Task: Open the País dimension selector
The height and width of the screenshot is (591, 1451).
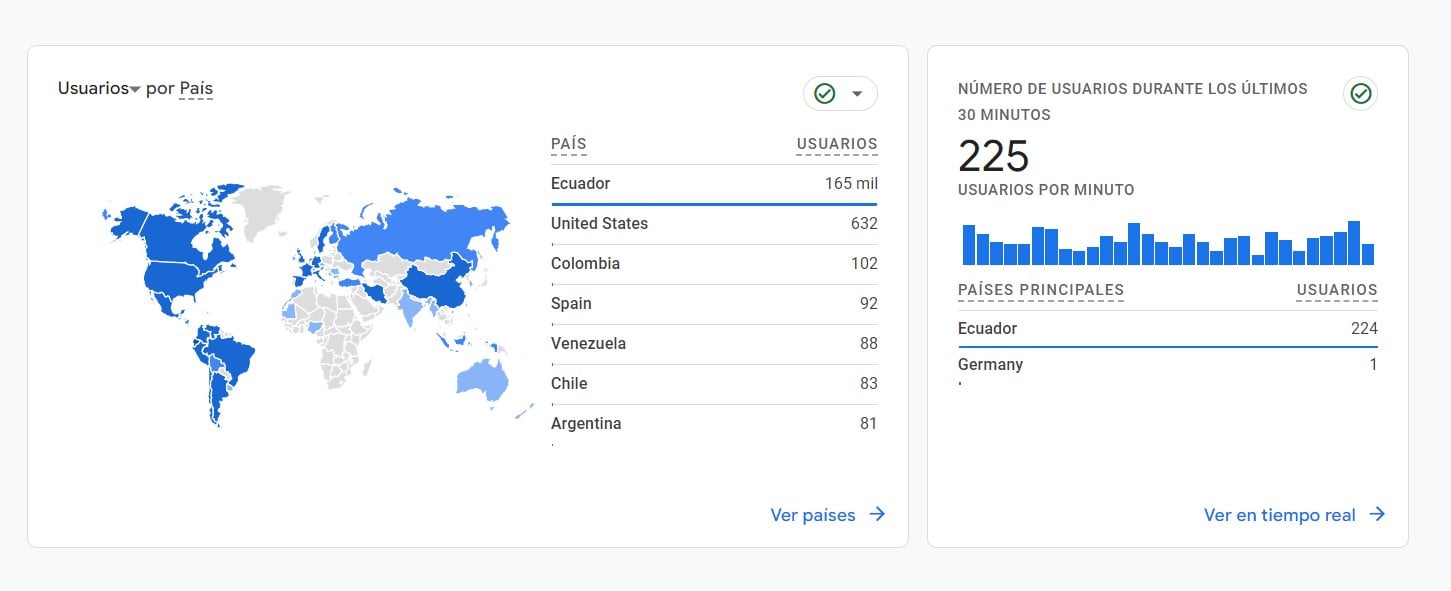Action: [x=196, y=88]
